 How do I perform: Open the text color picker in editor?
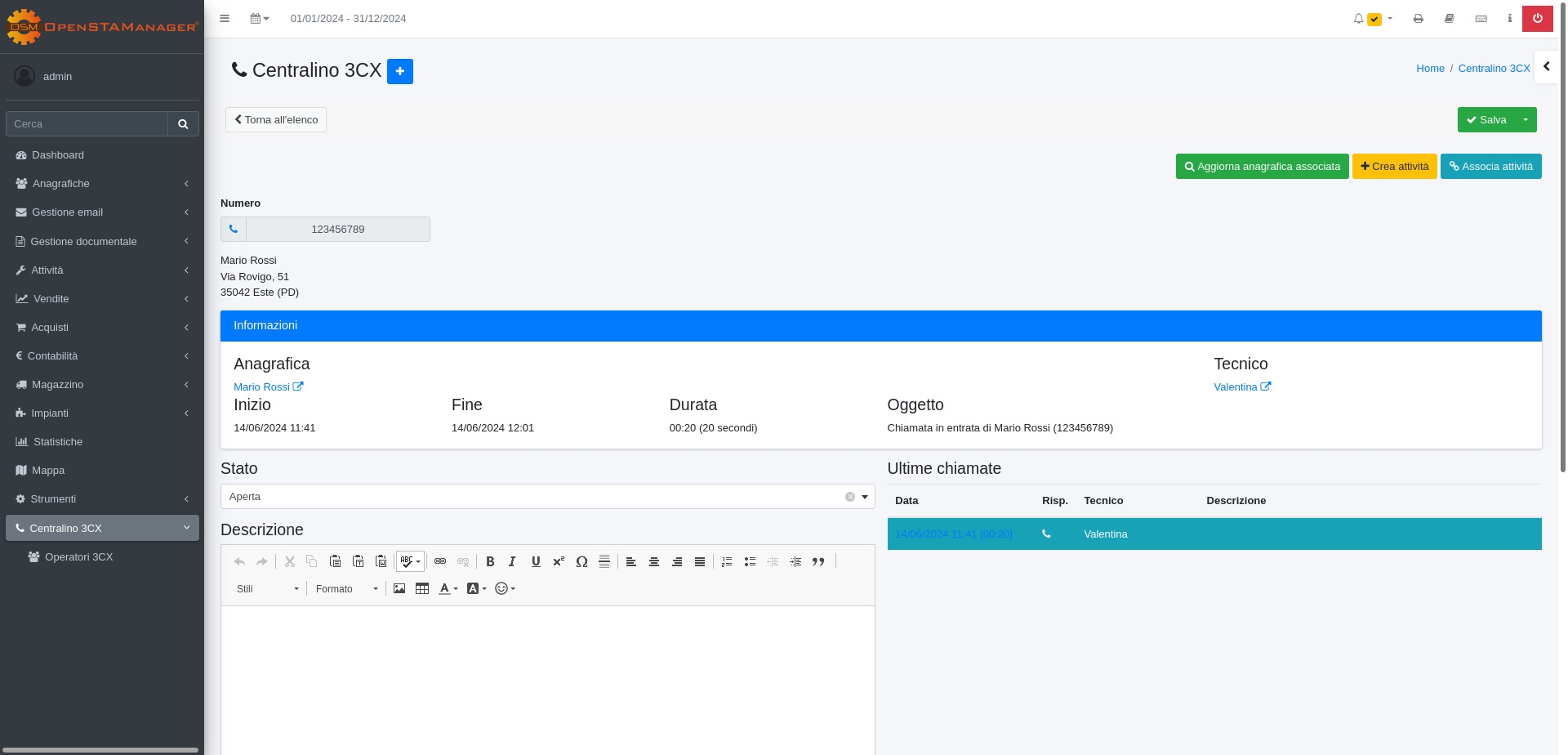(448, 588)
